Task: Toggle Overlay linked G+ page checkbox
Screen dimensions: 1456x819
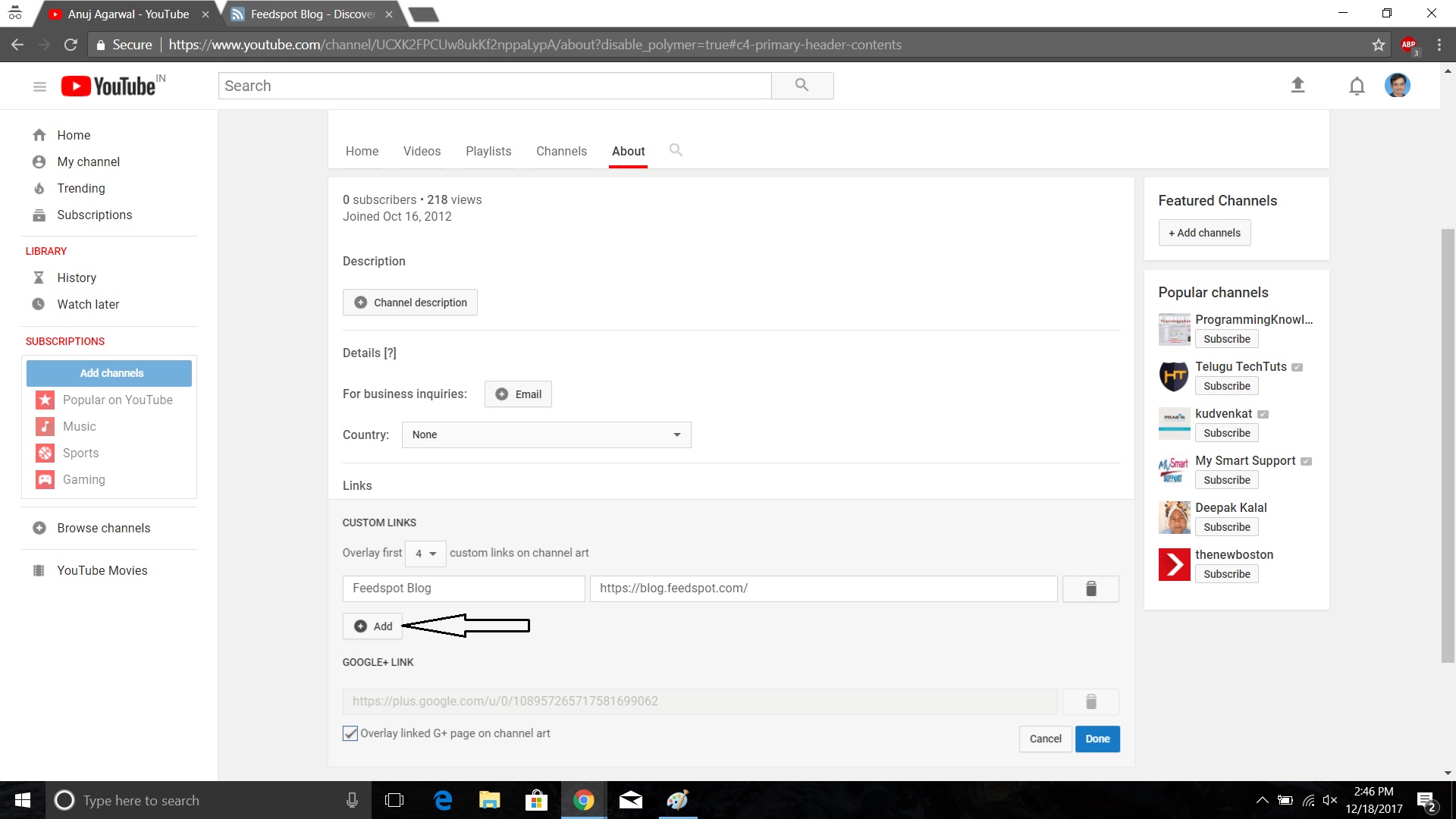Action: (x=350, y=733)
